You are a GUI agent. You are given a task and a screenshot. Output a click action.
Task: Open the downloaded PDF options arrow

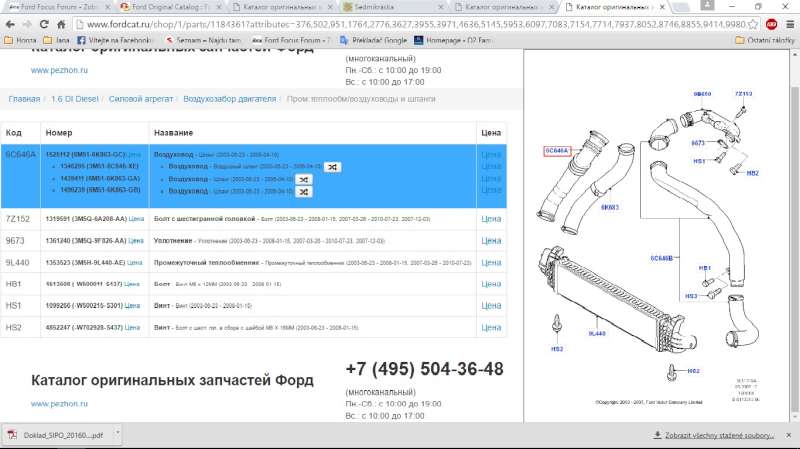118,434
